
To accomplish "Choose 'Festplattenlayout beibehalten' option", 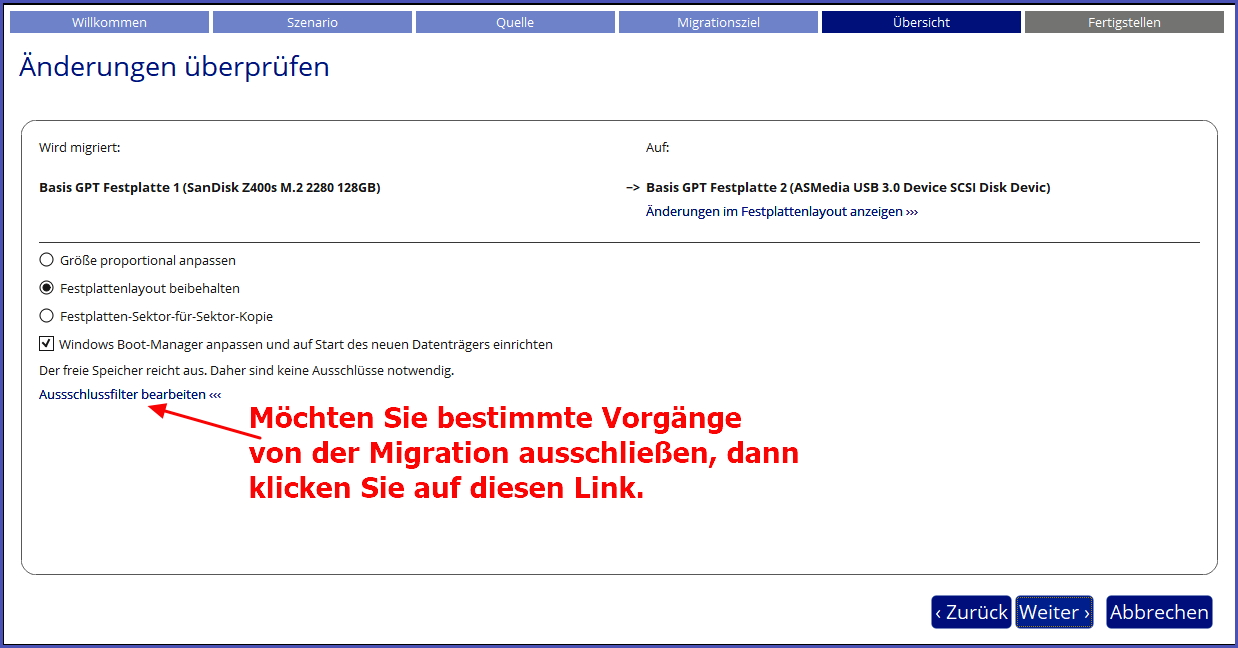I will (x=46, y=288).
